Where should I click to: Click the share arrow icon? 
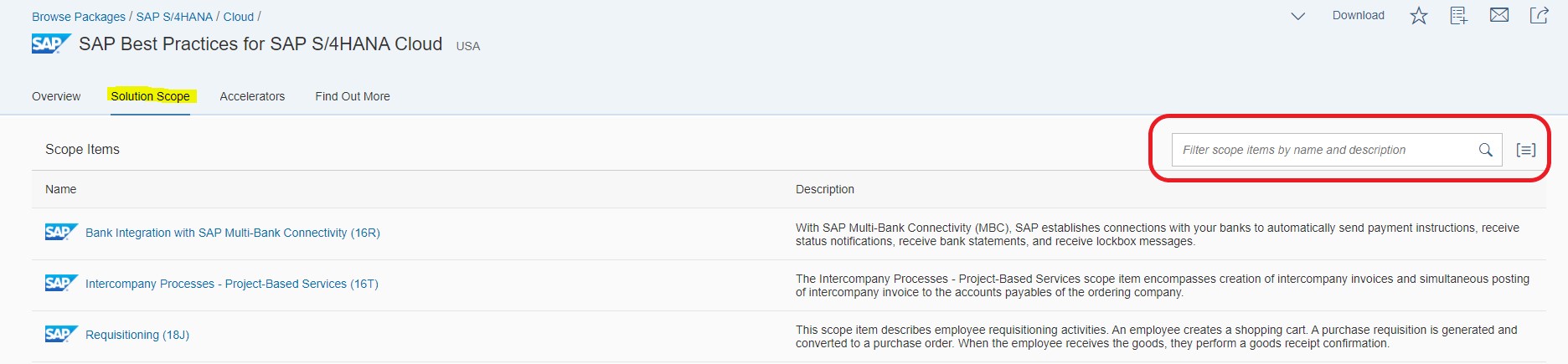pyautogui.click(x=1539, y=15)
